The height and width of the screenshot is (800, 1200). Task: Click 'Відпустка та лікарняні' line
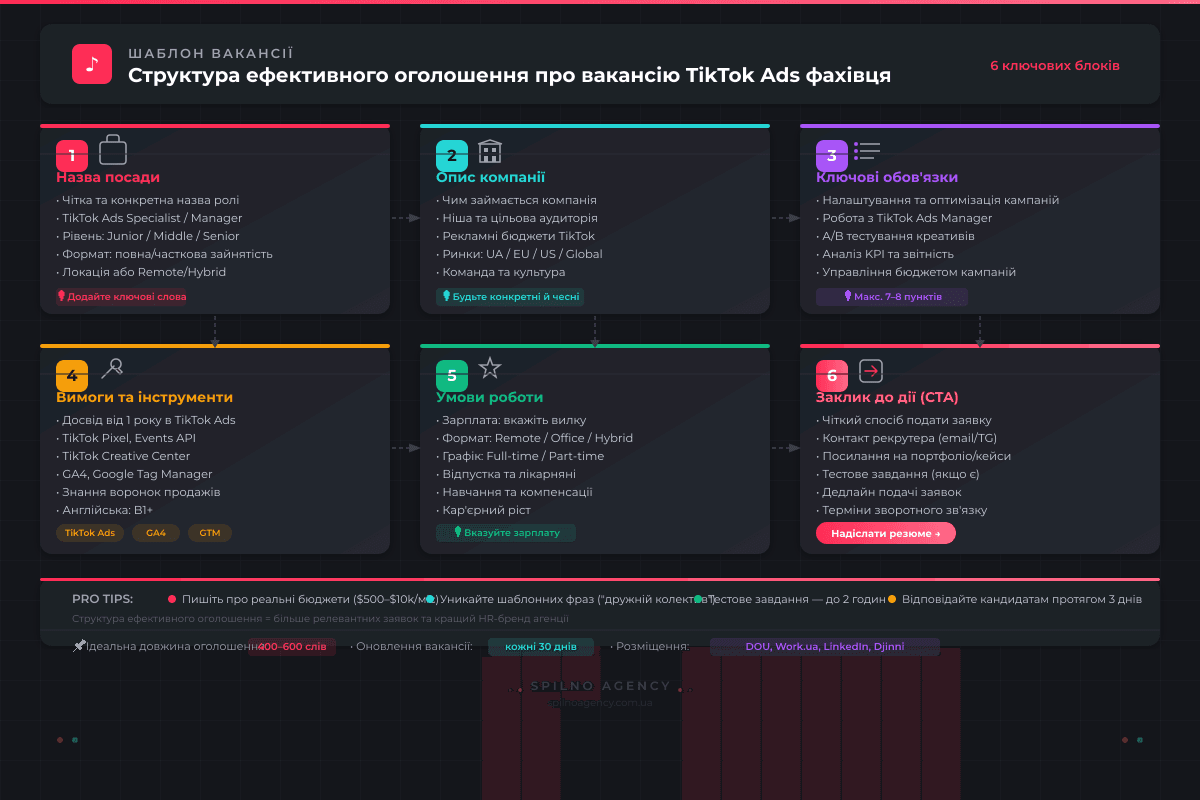(x=506, y=474)
